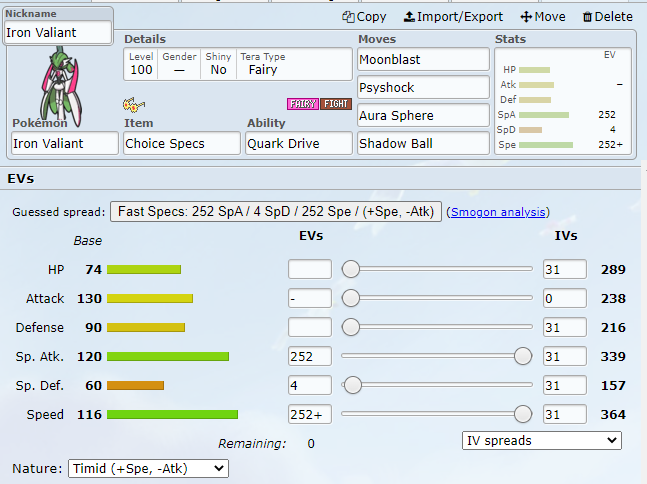Click the Speed EV input 252+
The height and width of the screenshot is (484, 647).
(310, 414)
